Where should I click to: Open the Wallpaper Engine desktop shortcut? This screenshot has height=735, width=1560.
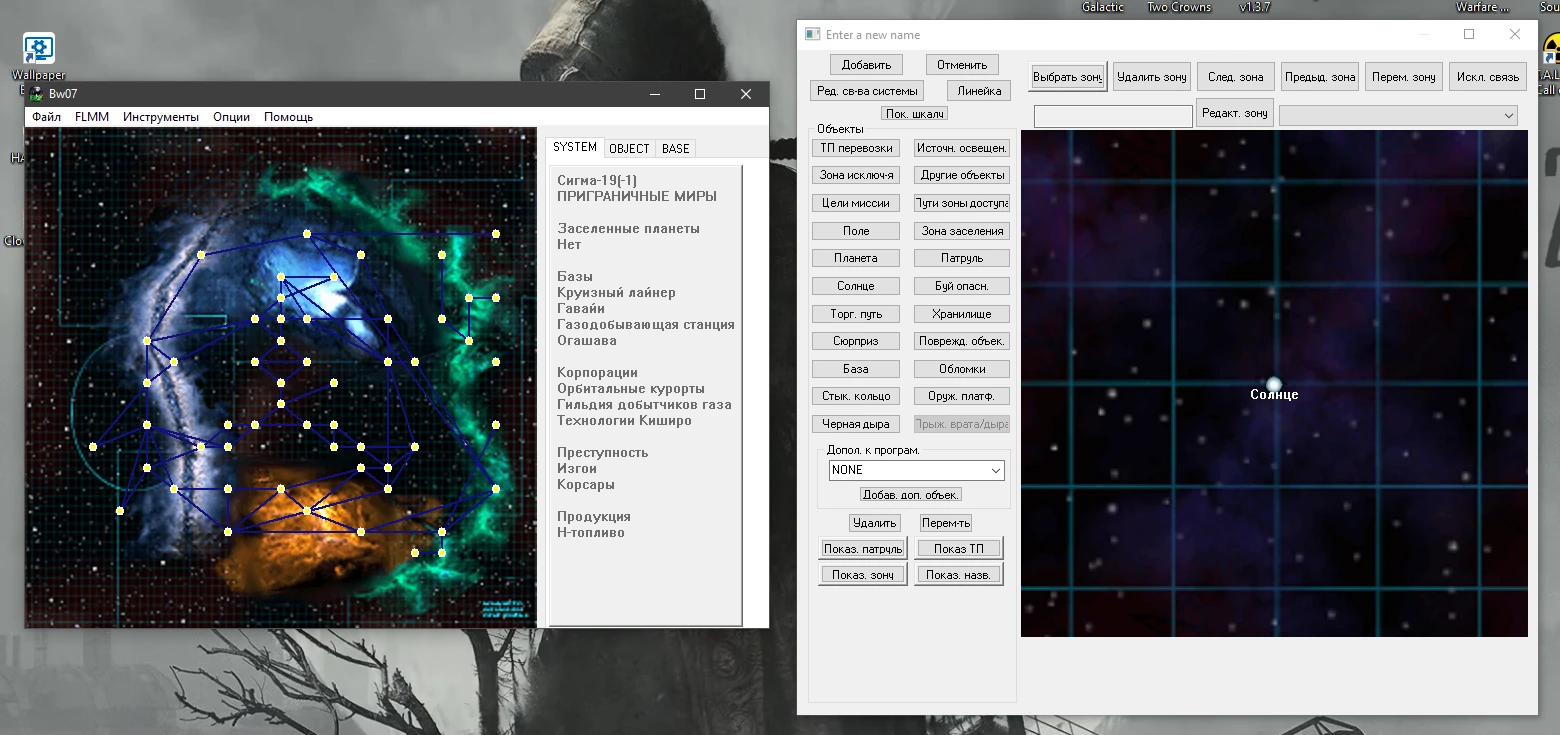coord(38,49)
